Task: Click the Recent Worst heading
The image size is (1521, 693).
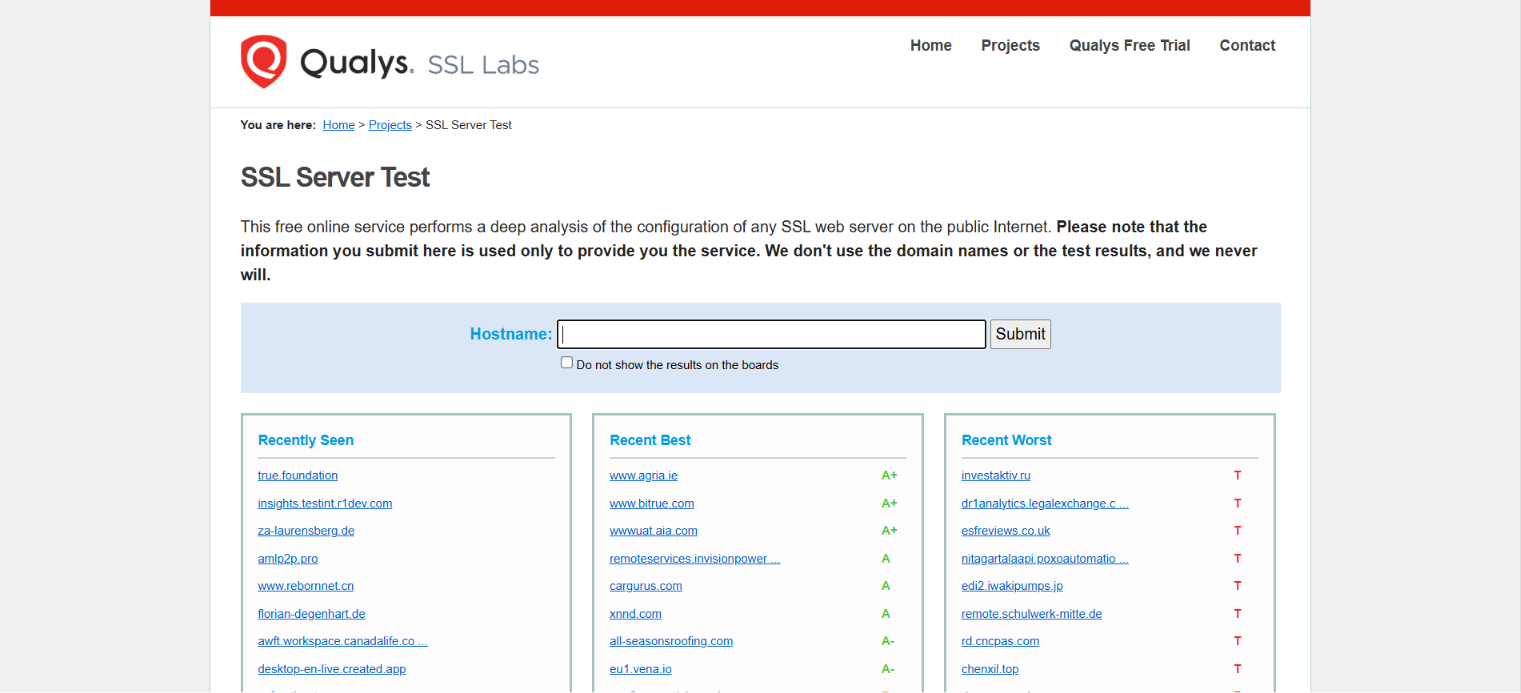Action: pyautogui.click(x=1006, y=440)
